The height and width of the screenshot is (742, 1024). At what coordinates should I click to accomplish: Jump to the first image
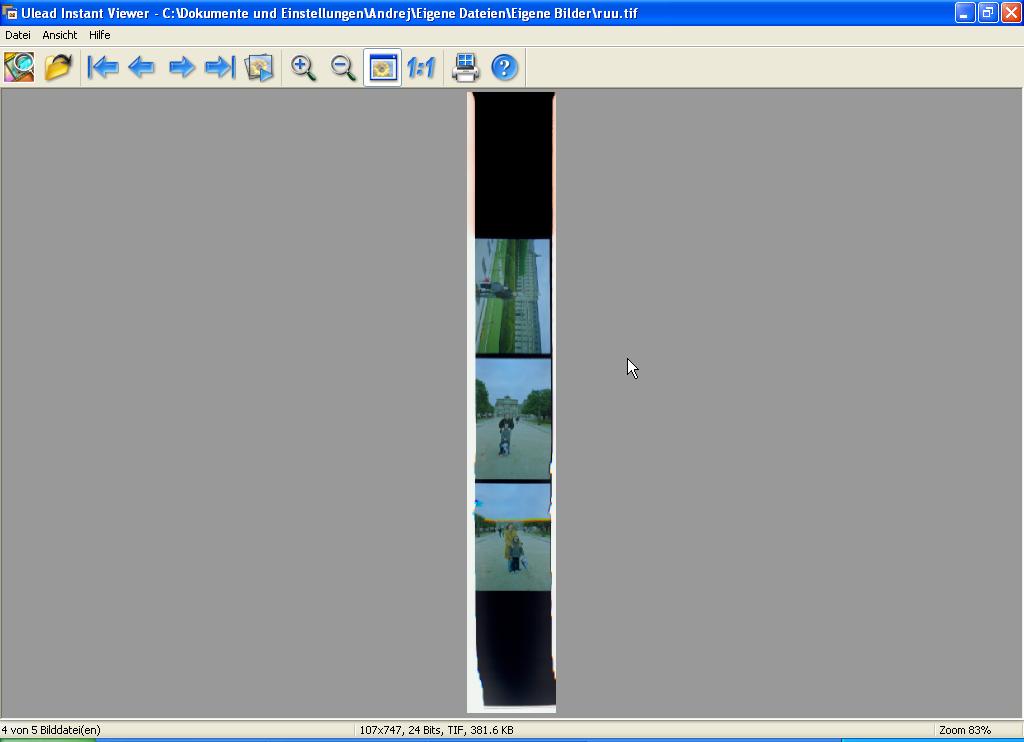(x=103, y=67)
